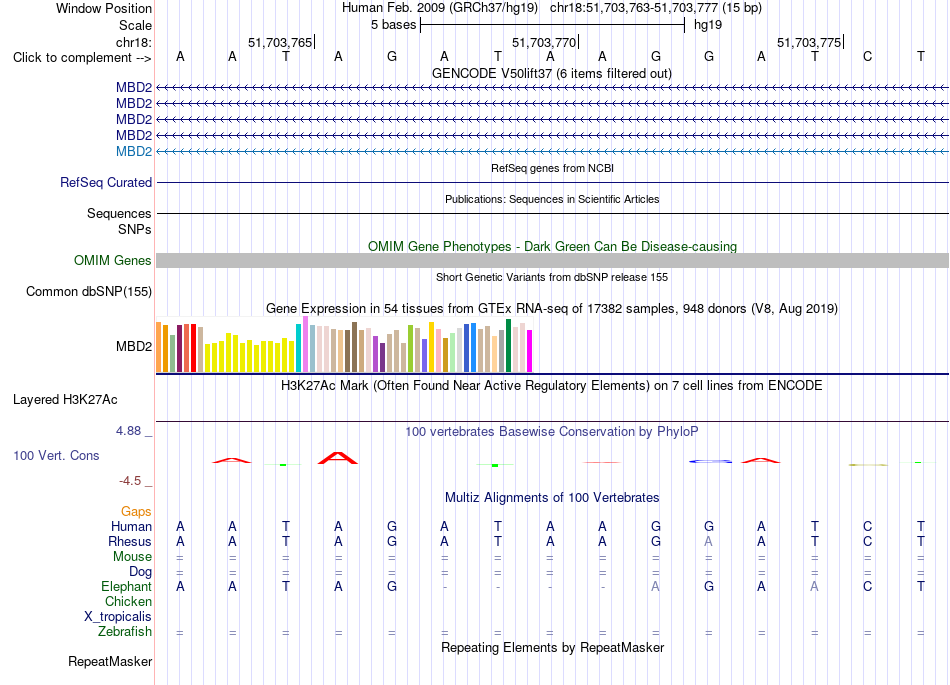Click the Human alignment row label
Viewport: 950px width, 685px height.
click(x=131, y=526)
